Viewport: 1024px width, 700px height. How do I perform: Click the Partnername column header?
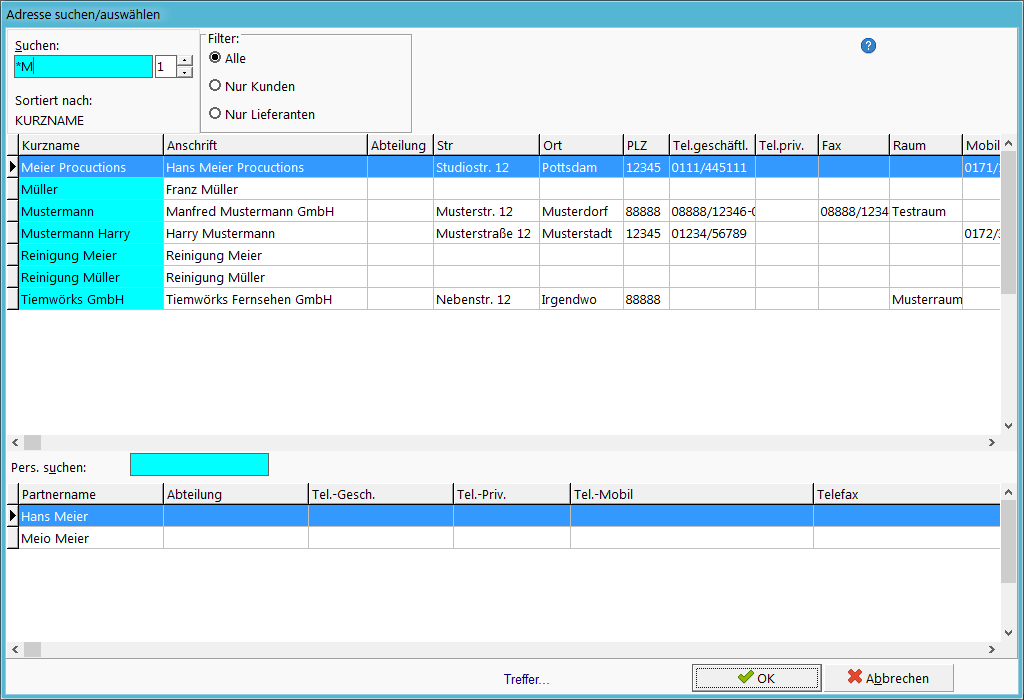point(91,494)
